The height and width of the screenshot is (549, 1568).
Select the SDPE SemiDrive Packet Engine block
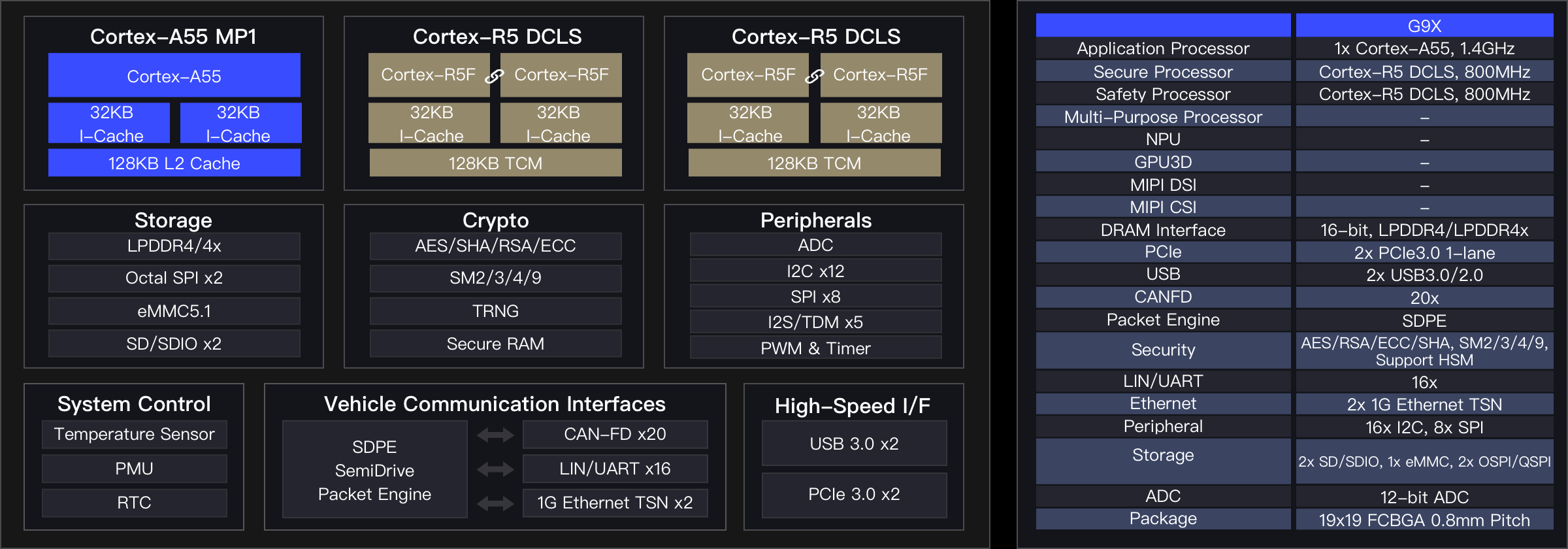(x=374, y=470)
